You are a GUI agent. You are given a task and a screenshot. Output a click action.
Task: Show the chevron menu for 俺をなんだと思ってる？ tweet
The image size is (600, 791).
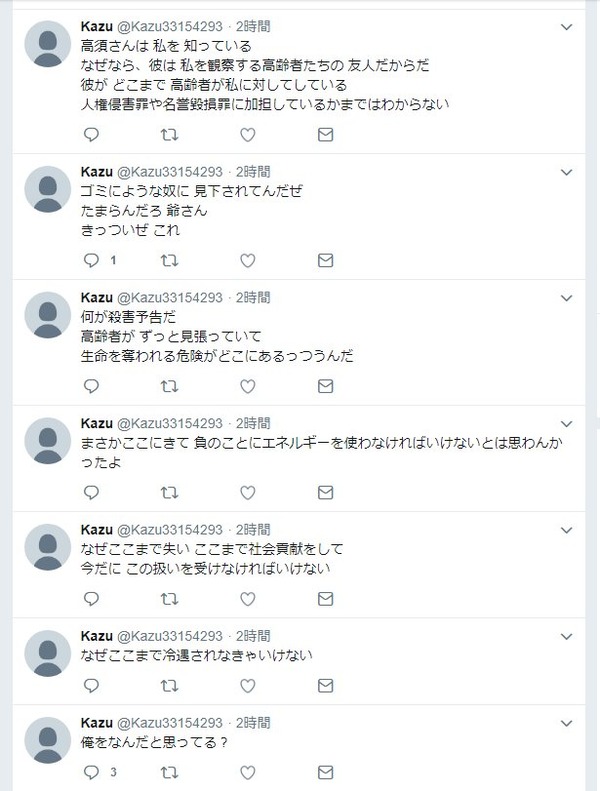567,723
